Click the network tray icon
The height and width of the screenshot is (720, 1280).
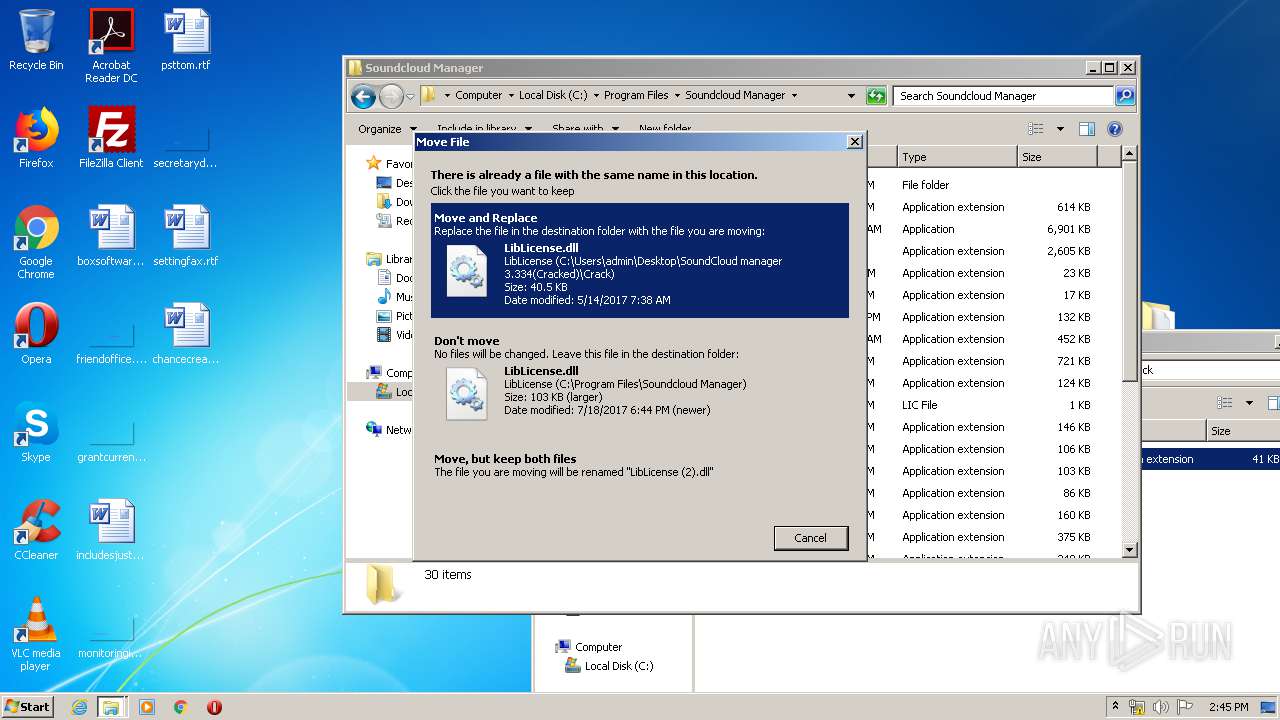point(1138,707)
